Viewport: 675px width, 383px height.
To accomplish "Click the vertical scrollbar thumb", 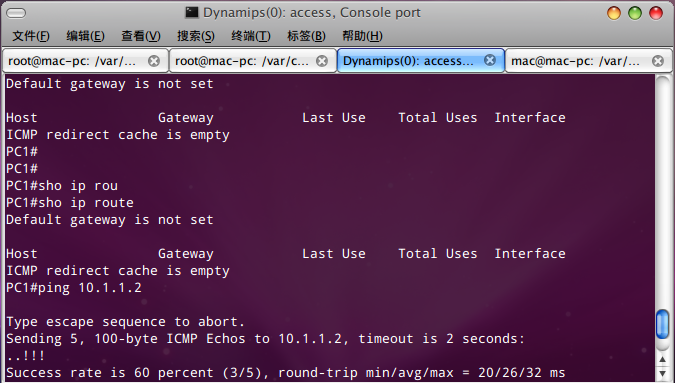I will (663, 324).
